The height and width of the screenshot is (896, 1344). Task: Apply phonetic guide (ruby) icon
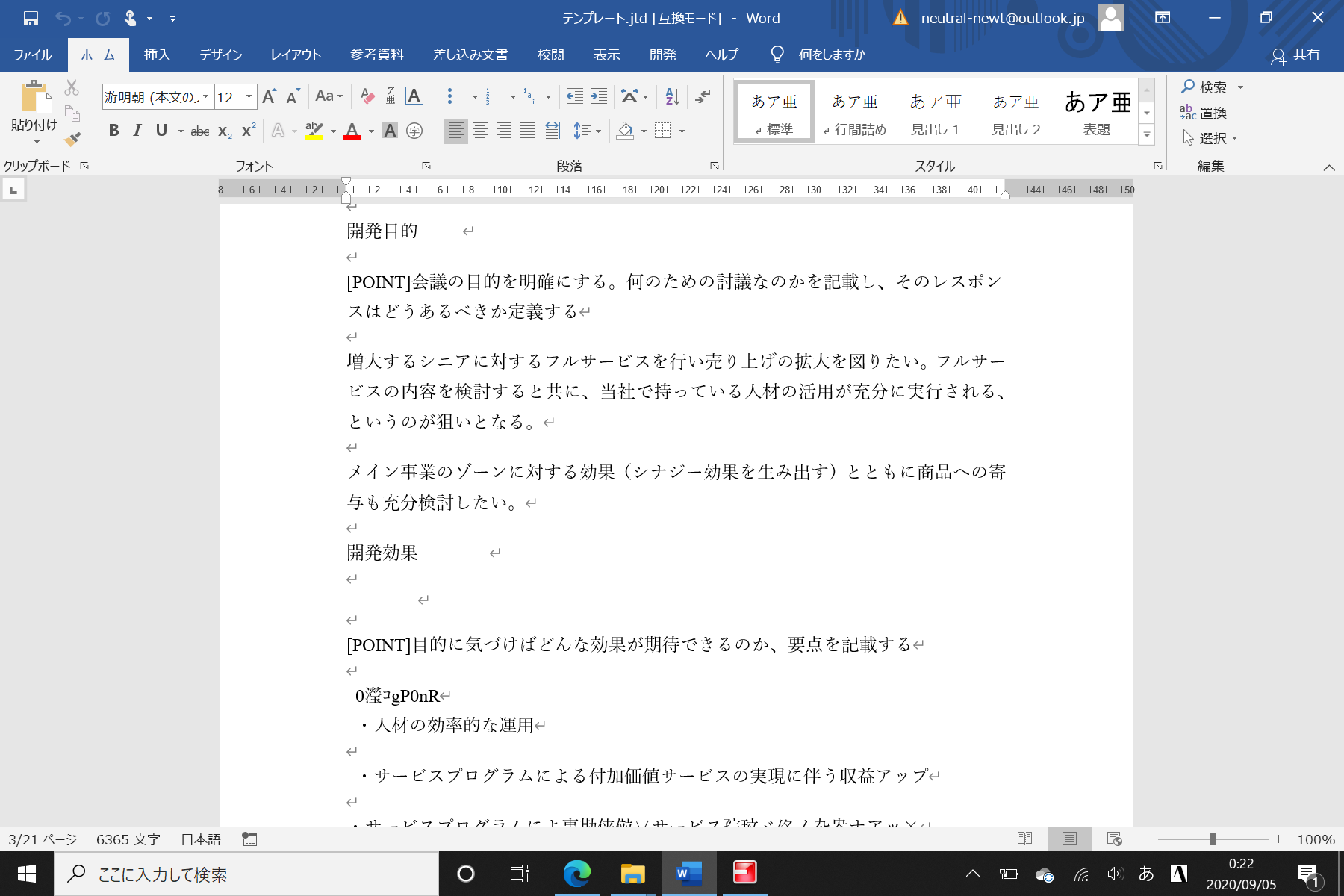(x=391, y=96)
